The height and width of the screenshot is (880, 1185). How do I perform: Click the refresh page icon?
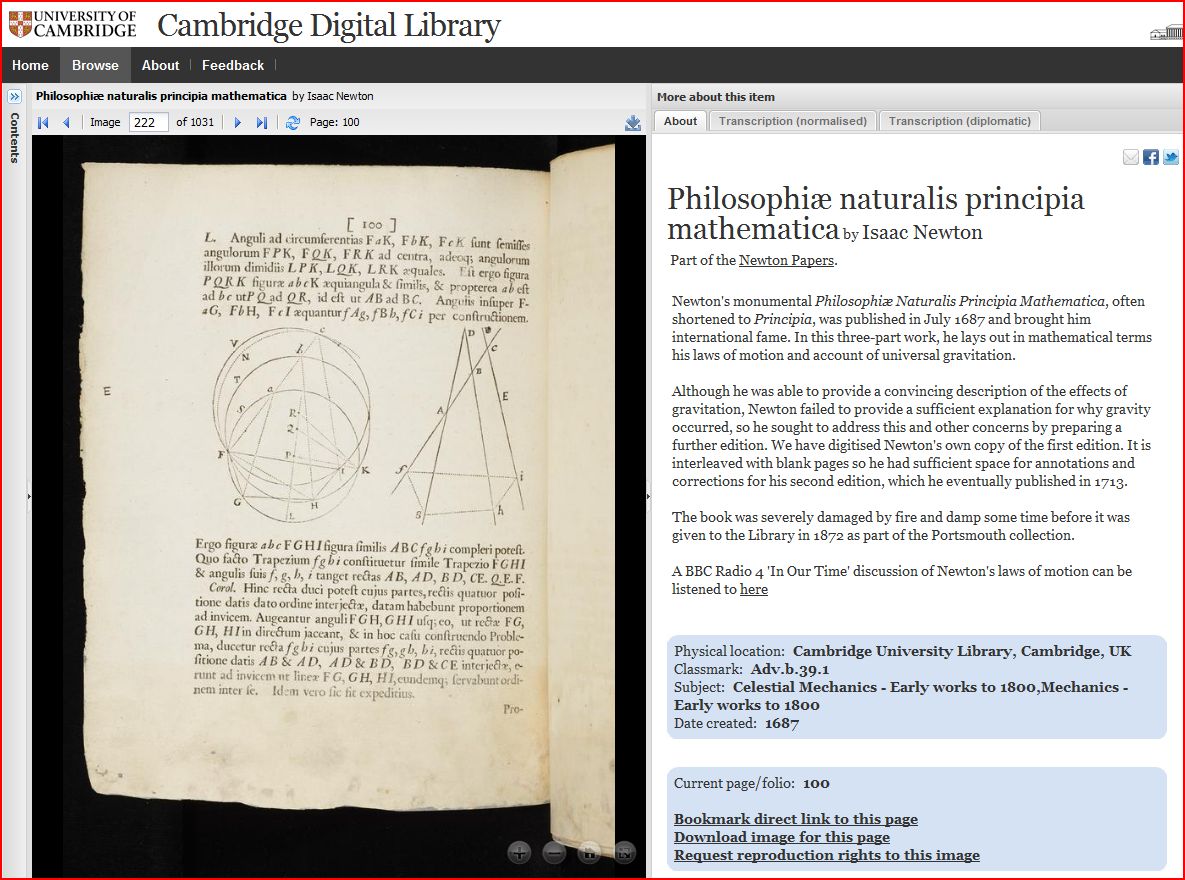tap(293, 122)
